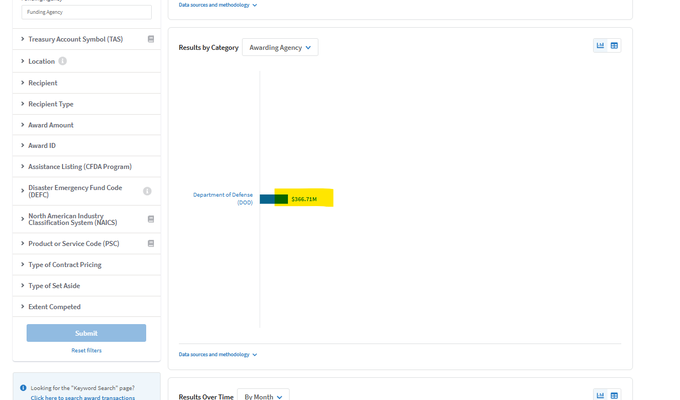The width and height of the screenshot is (680, 400).
Task: Open the By Month dropdown
Action: click(263, 396)
